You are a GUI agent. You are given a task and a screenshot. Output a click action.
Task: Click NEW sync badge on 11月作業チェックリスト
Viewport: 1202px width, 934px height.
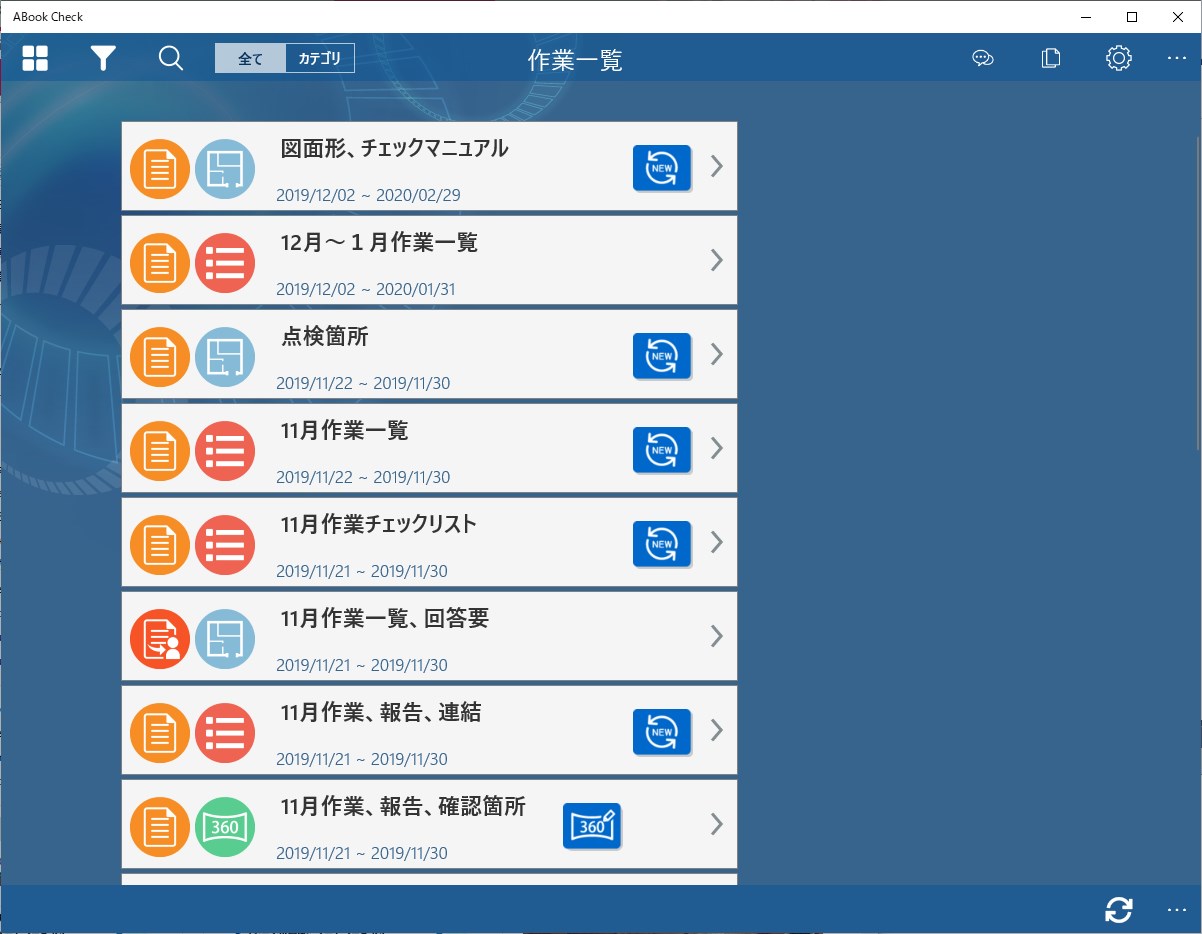click(662, 543)
